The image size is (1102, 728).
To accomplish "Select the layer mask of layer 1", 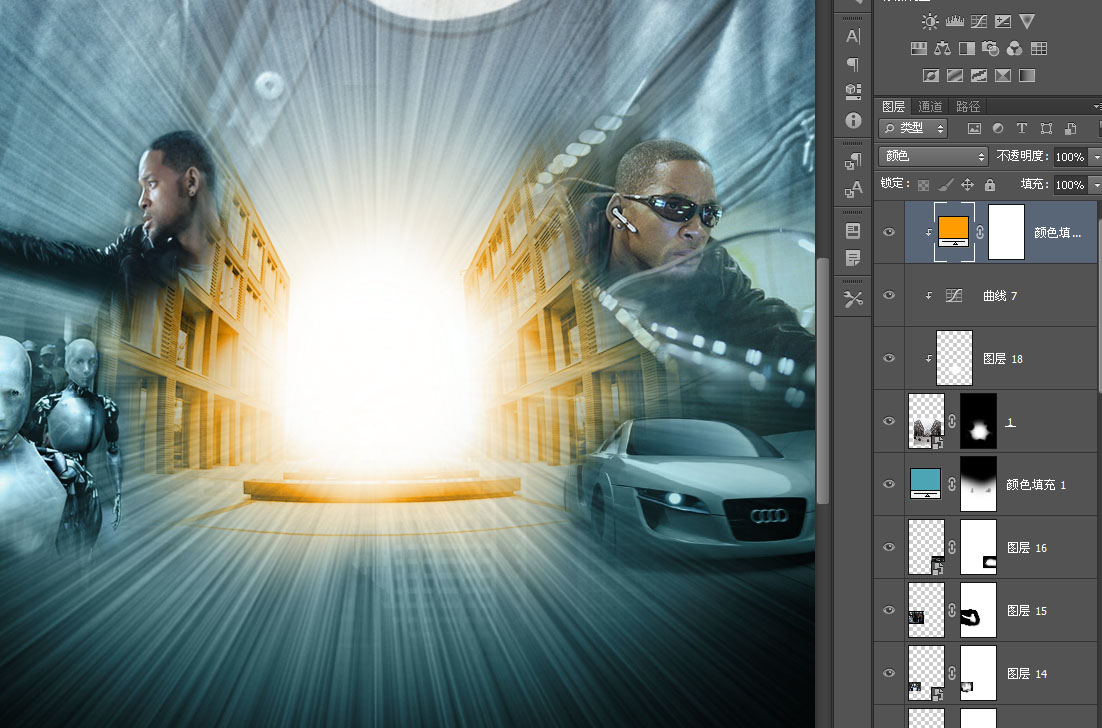I will pos(978,421).
